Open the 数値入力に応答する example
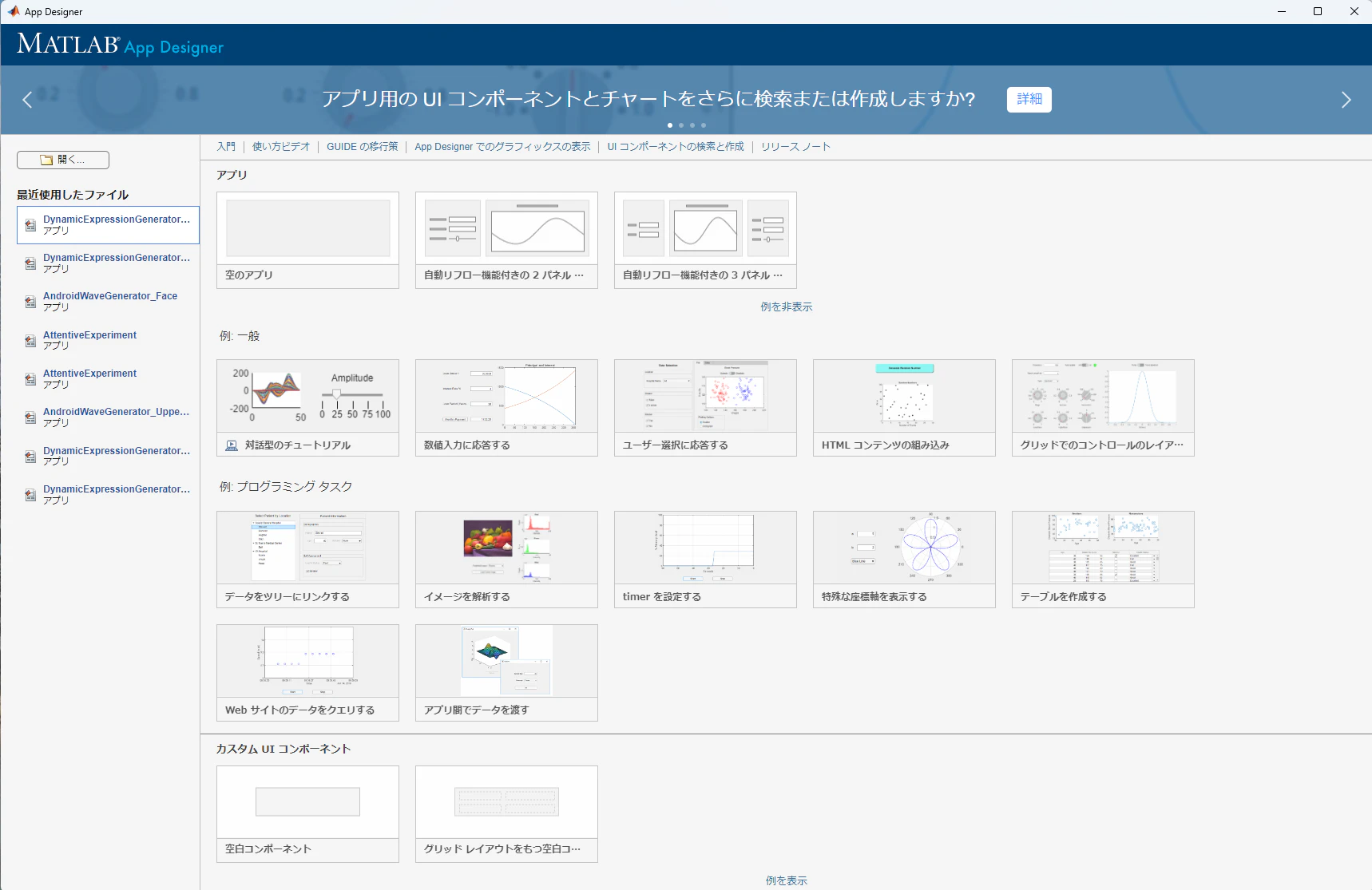This screenshot has width=1372, height=890. (506, 408)
